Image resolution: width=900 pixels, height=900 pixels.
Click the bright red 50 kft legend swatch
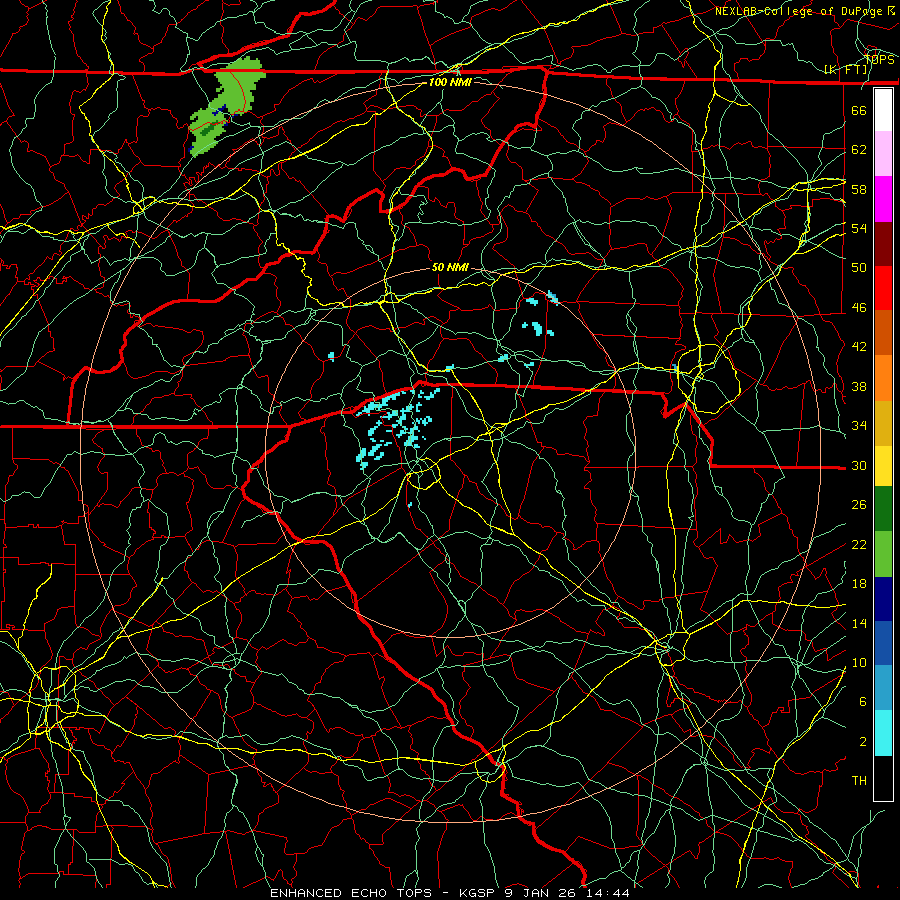883,288
